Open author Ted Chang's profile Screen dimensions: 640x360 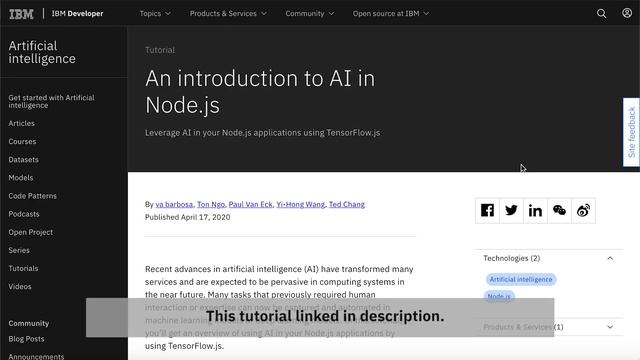(347, 204)
